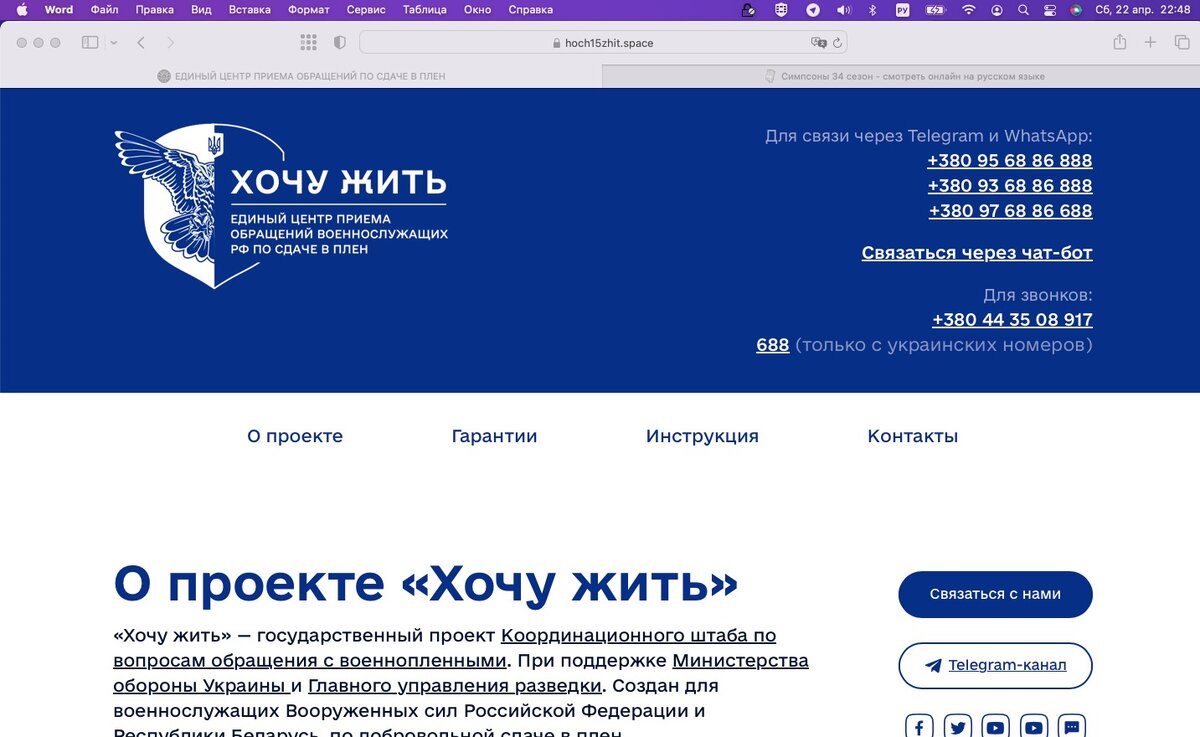Open the Safari start page grid
Image resolution: width=1200 pixels, height=737 pixels.
(x=308, y=43)
